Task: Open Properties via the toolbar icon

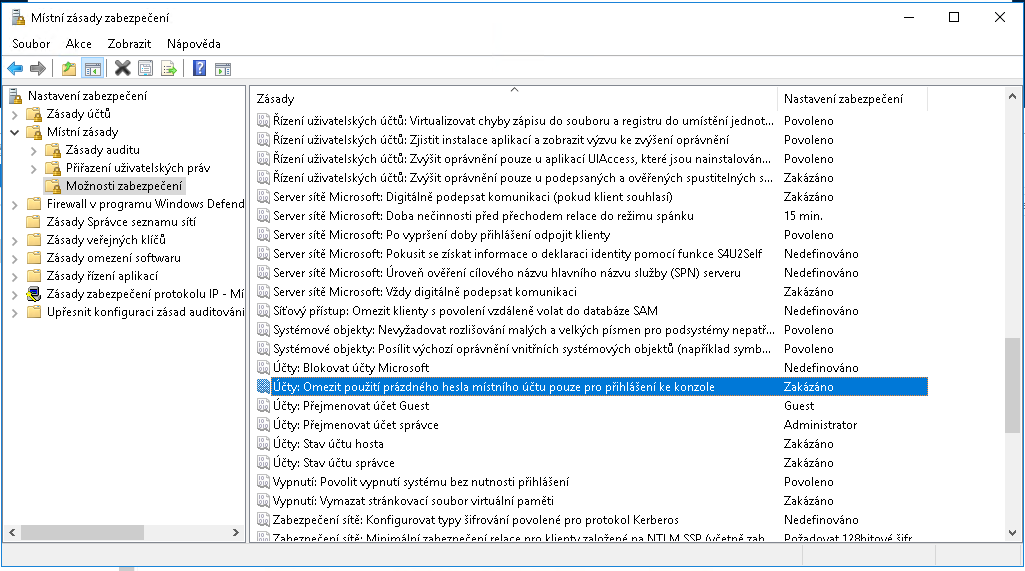Action: pos(146,68)
